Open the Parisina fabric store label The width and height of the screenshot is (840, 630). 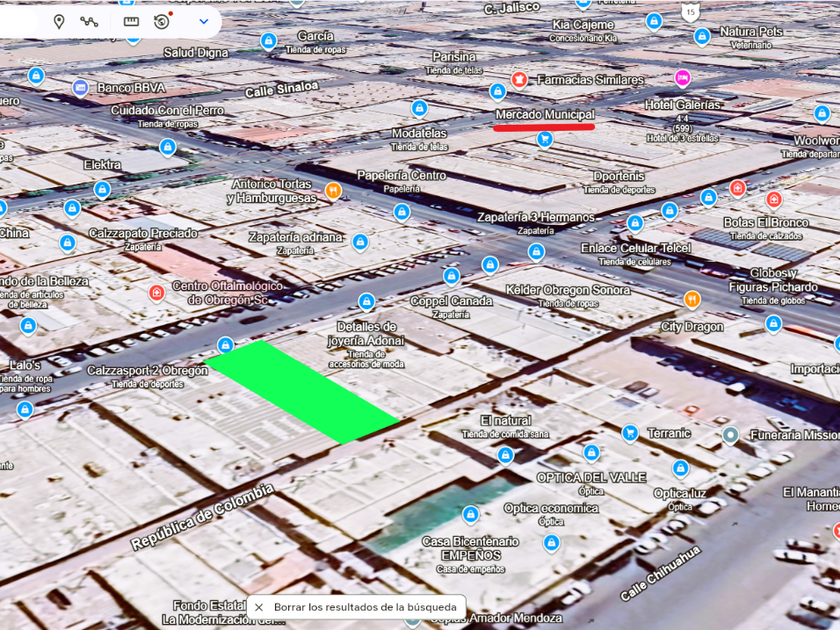pos(454,56)
